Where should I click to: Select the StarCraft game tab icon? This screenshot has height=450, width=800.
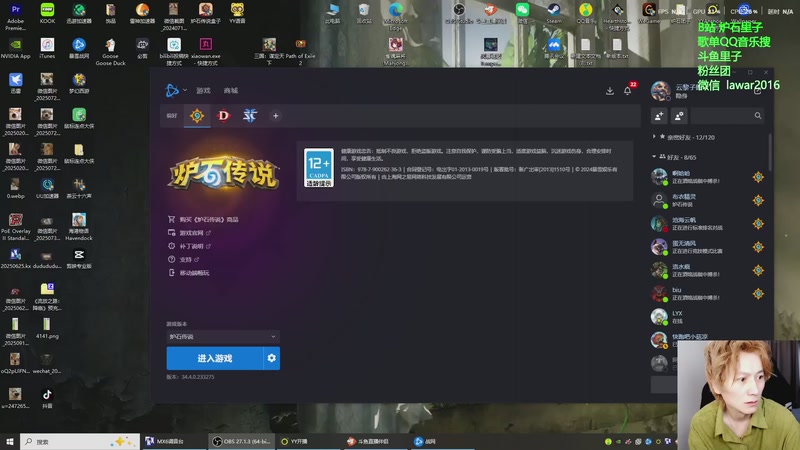pyautogui.click(x=249, y=116)
